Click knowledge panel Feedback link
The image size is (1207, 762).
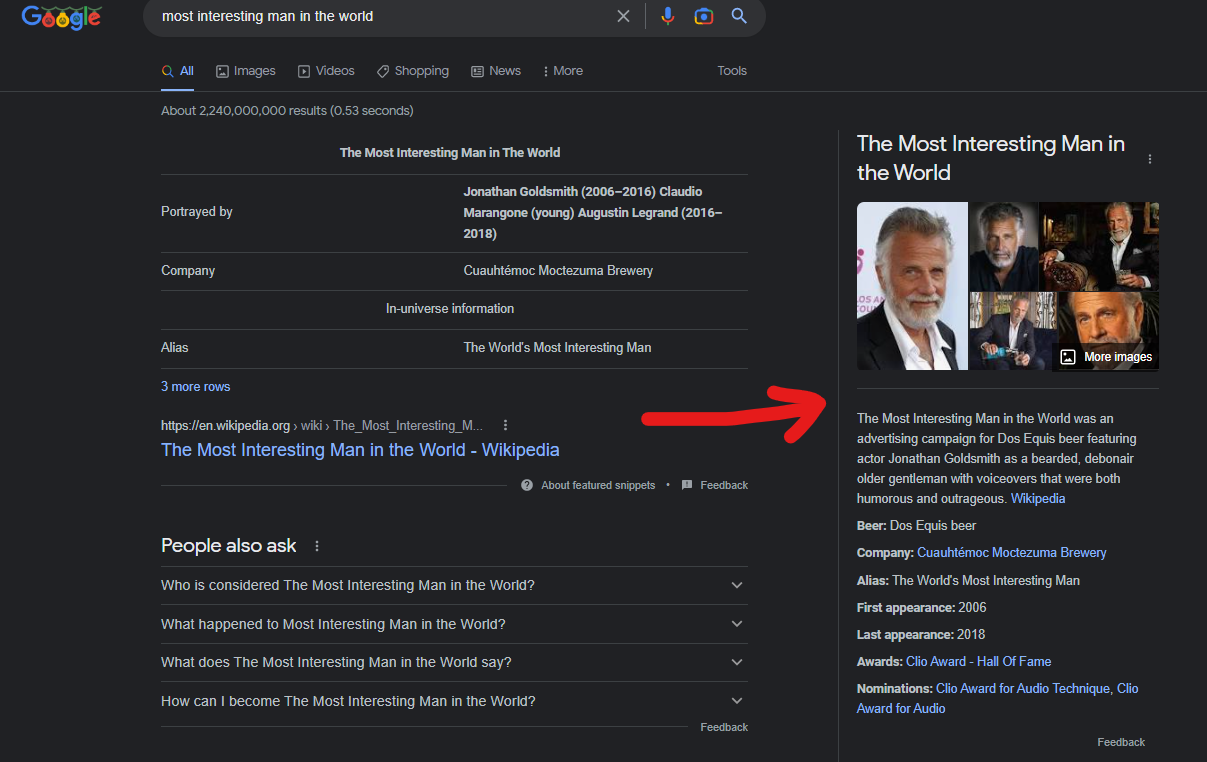pos(1121,742)
